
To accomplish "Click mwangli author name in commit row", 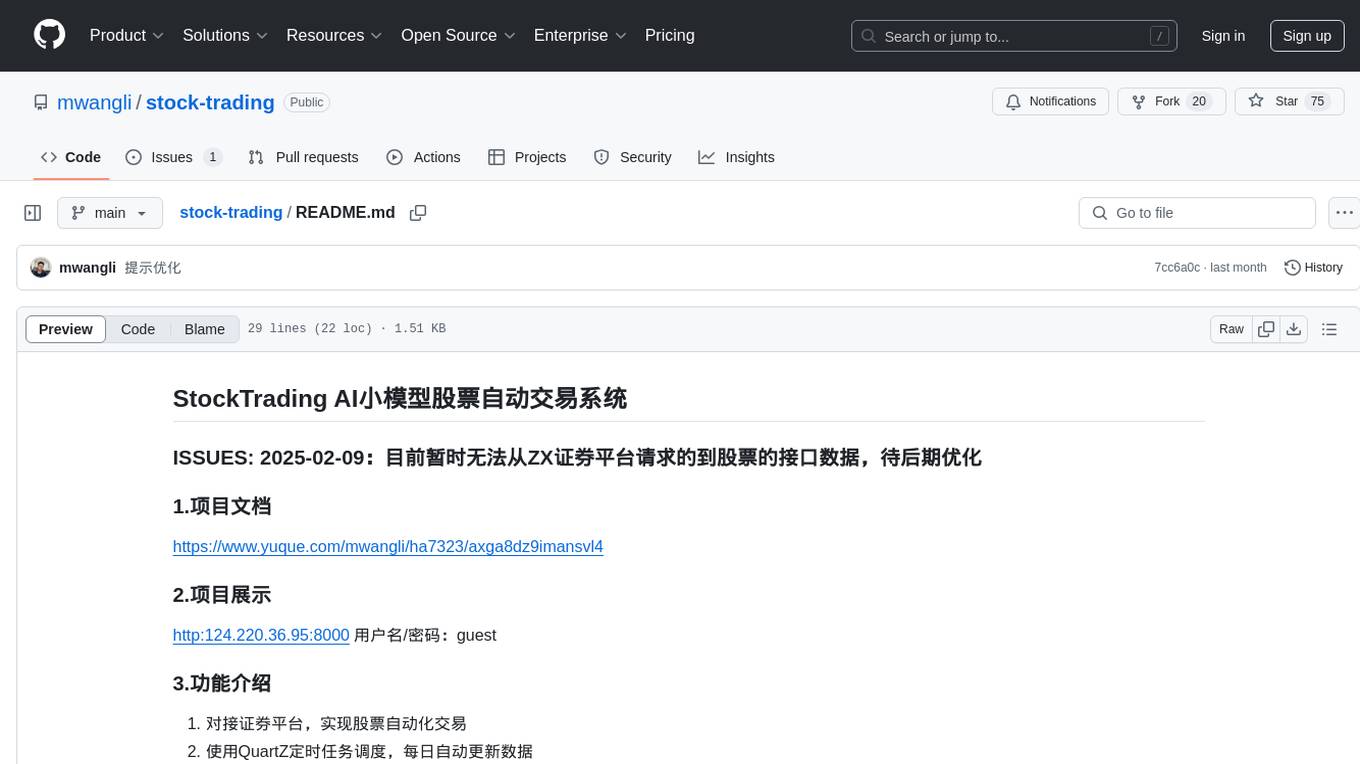I will tap(88, 268).
